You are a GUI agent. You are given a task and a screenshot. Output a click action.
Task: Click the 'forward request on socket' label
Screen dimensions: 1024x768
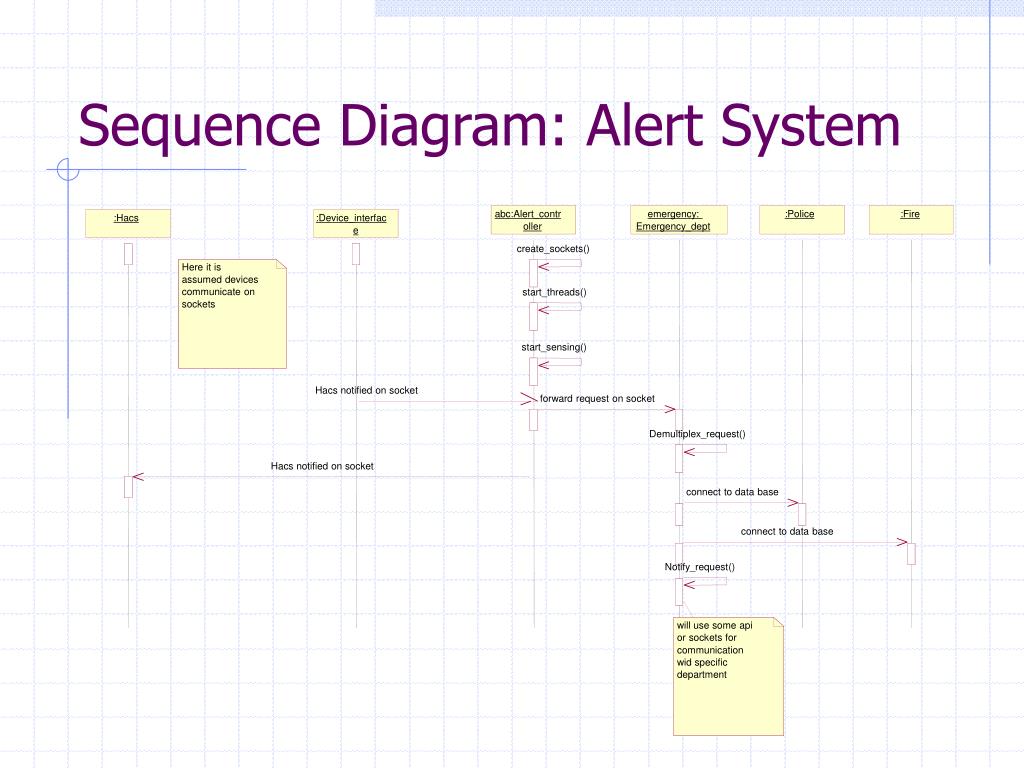(597, 398)
